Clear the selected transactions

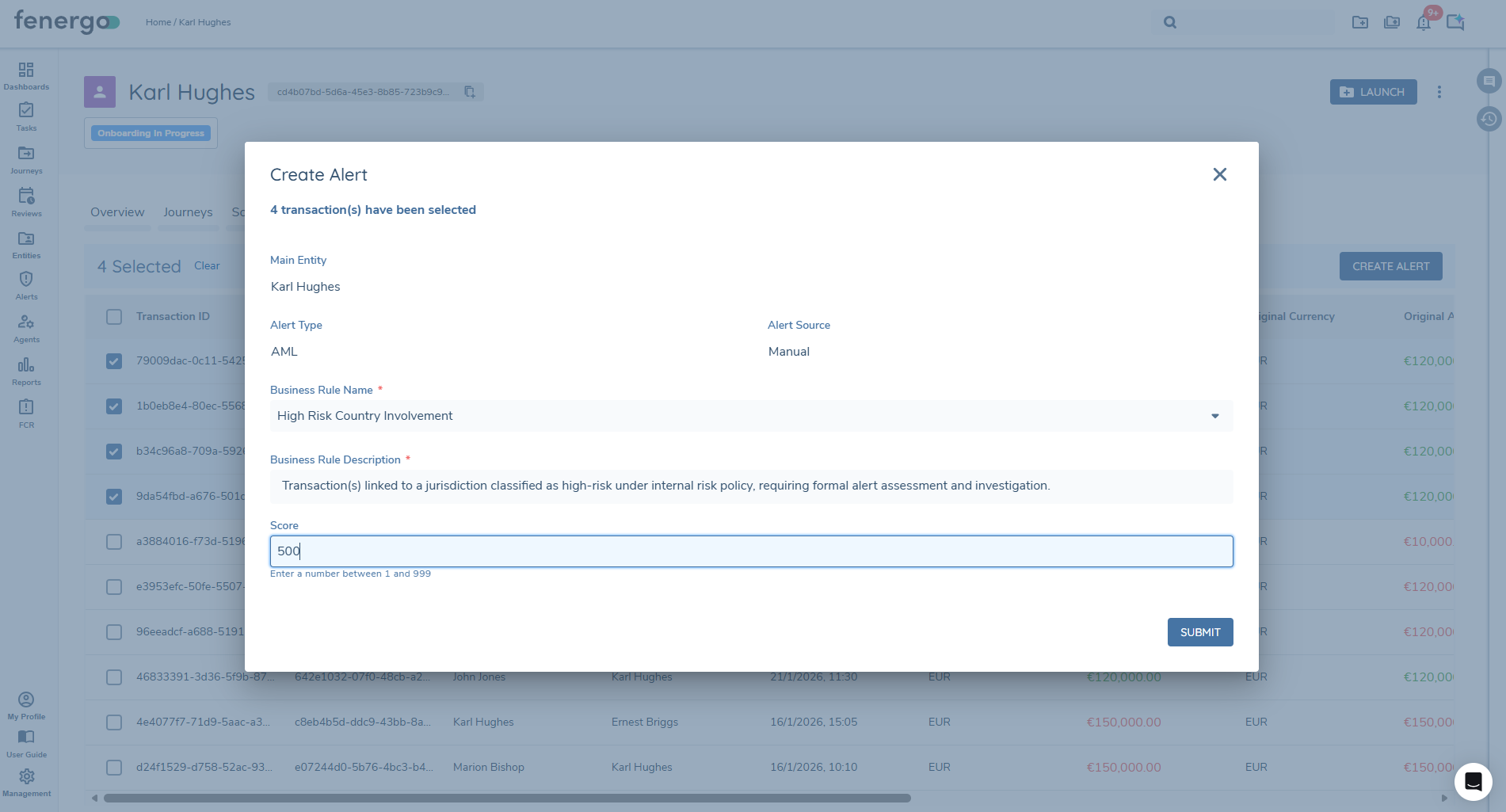tap(207, 265)
